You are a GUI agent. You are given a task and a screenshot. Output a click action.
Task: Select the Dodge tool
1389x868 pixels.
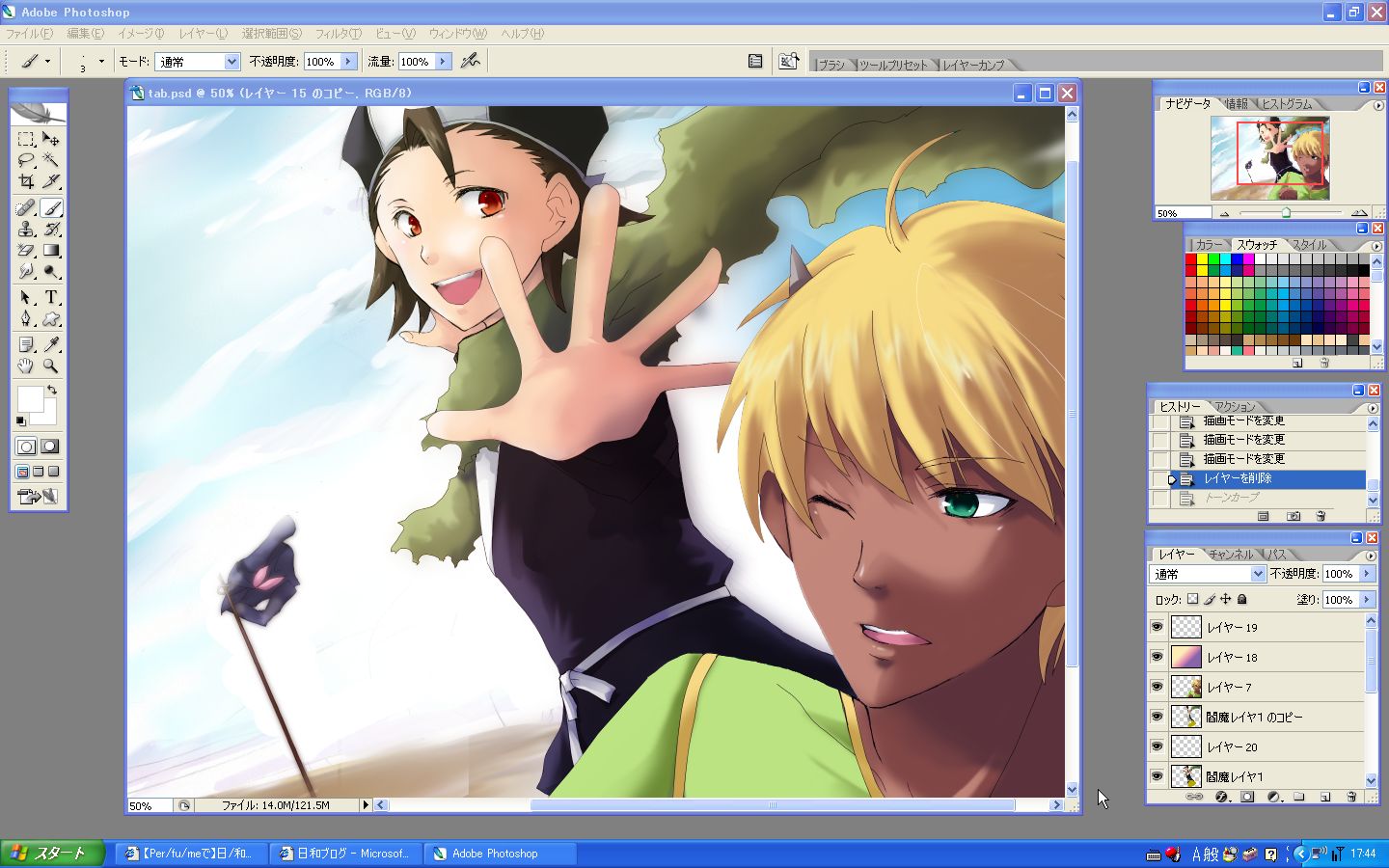click(x=51, y=271)
